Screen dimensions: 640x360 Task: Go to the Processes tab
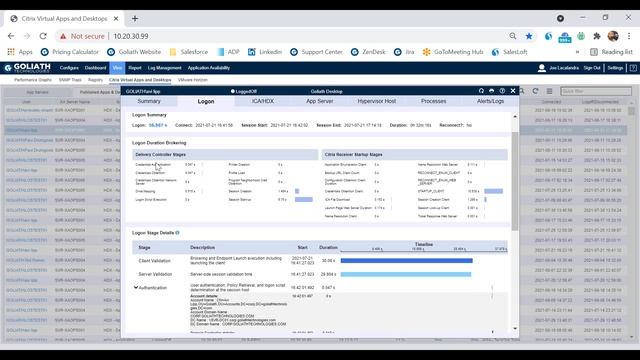(x=433, y=101)
